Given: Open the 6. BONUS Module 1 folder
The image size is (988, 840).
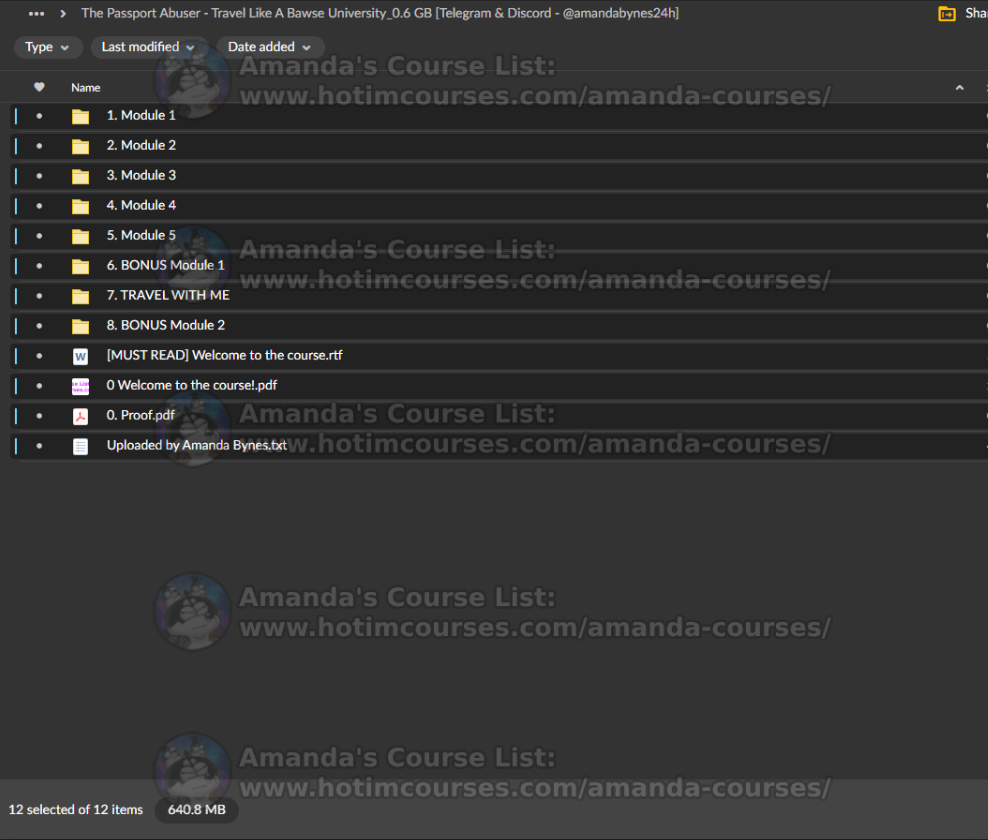Looking at the screenshot, I should tap(165, 265).
